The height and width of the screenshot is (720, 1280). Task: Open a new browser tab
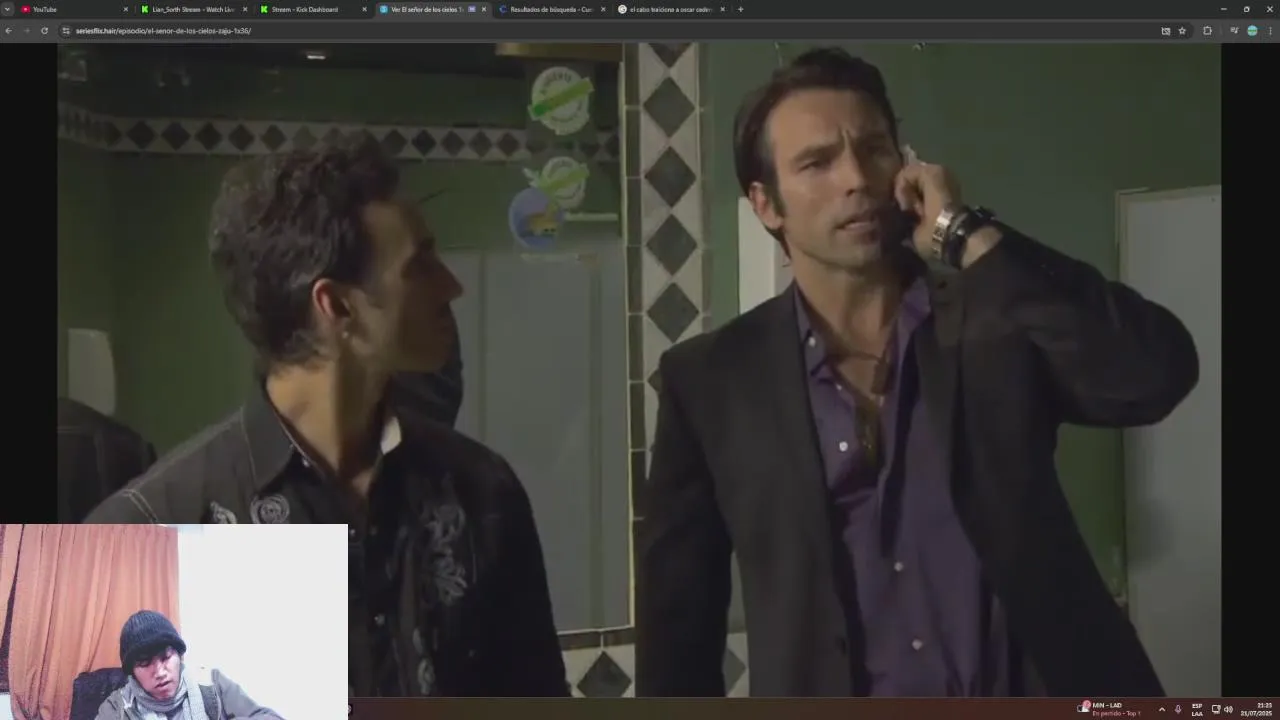click(x=740, y=9)
